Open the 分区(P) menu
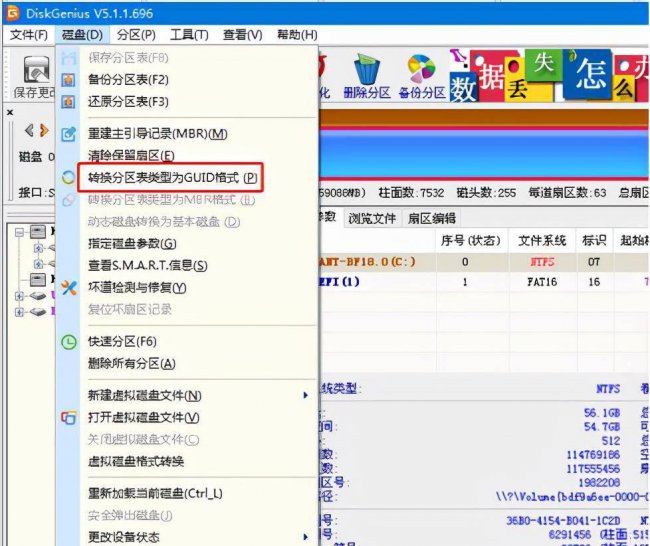Viewport: 650px width, 546px height. click(x=136, y=35)
